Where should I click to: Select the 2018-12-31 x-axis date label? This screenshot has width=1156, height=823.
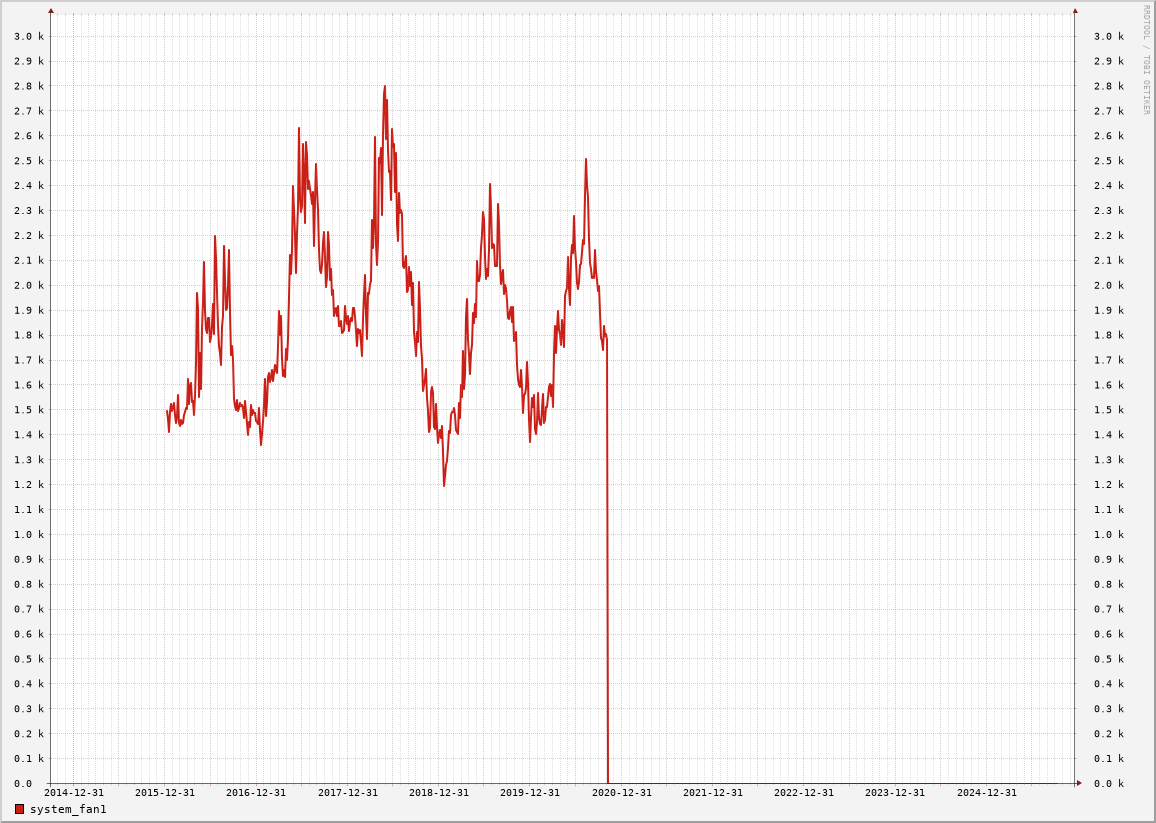pos(439,793)
